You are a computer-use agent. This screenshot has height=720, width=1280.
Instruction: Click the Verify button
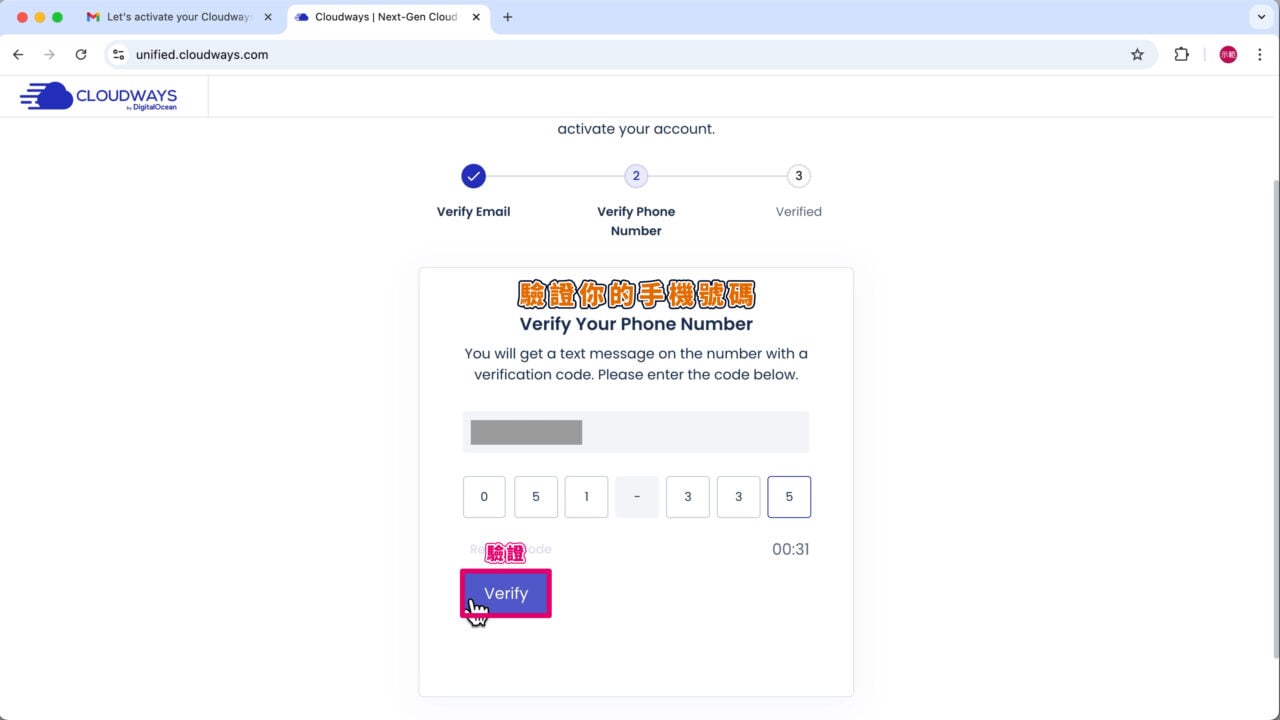505,593
